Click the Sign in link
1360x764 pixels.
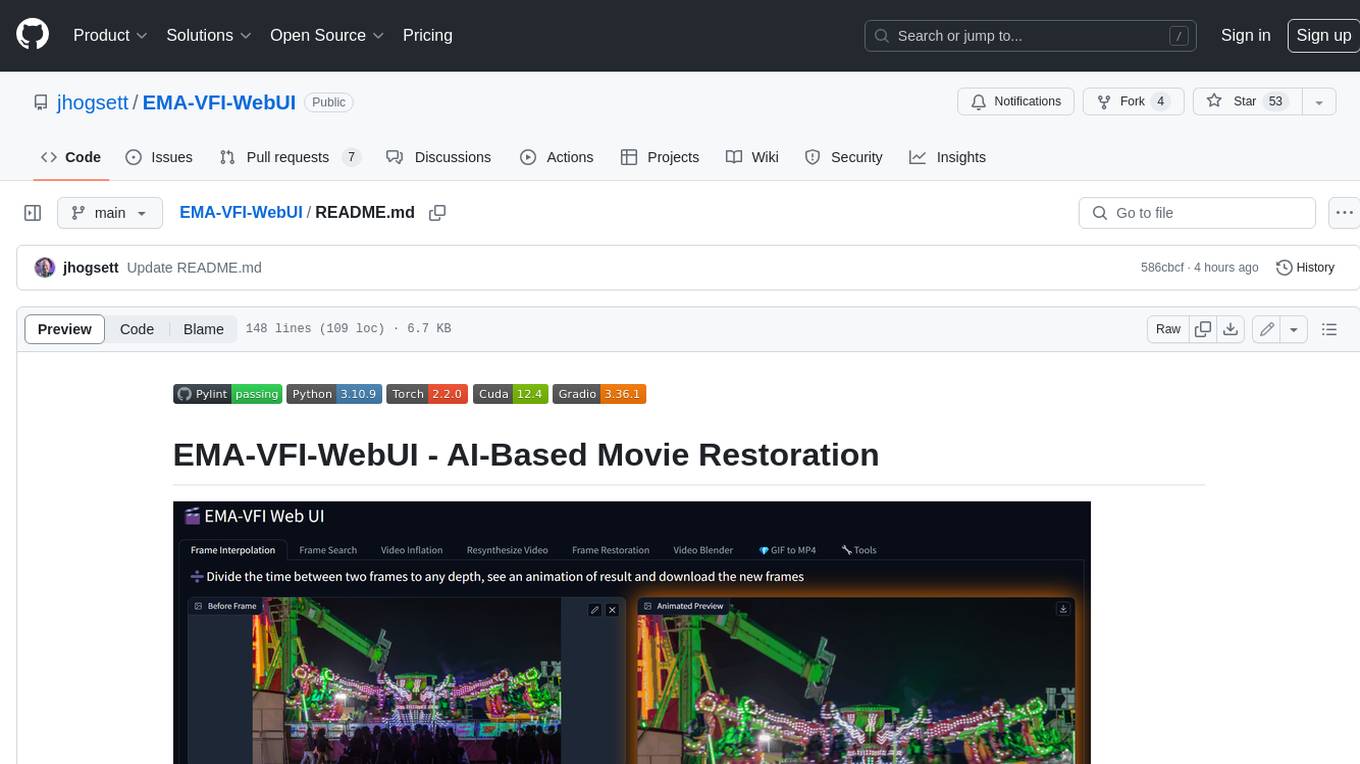coord(1245,35)
